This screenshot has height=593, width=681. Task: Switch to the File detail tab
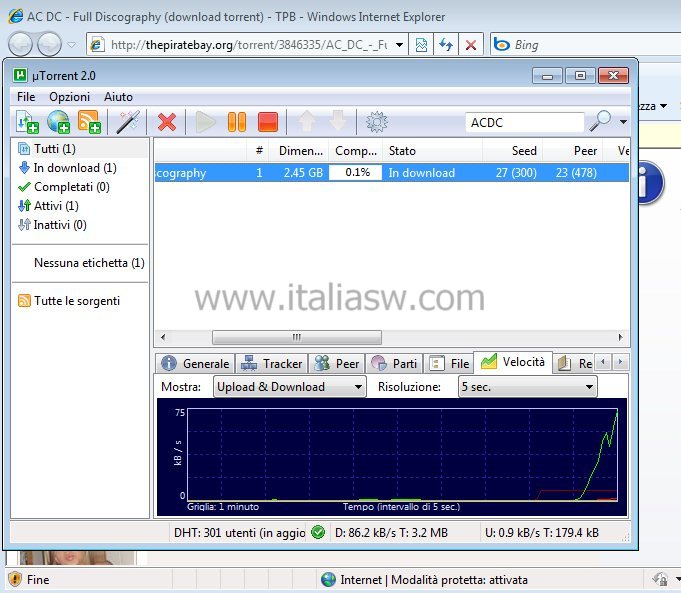(449, 363)
